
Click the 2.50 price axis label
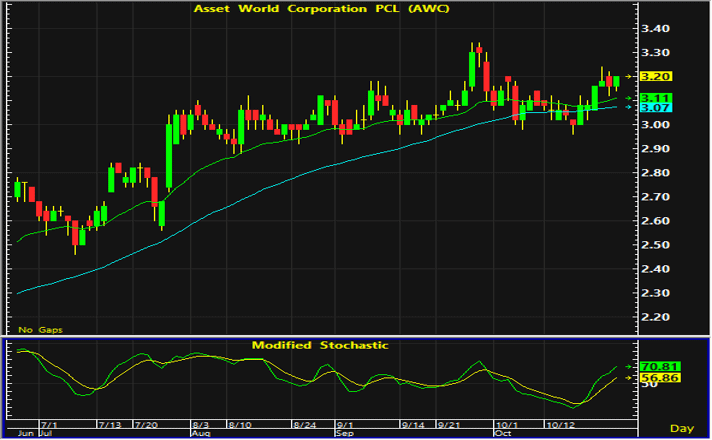click(x=655, y=245)
